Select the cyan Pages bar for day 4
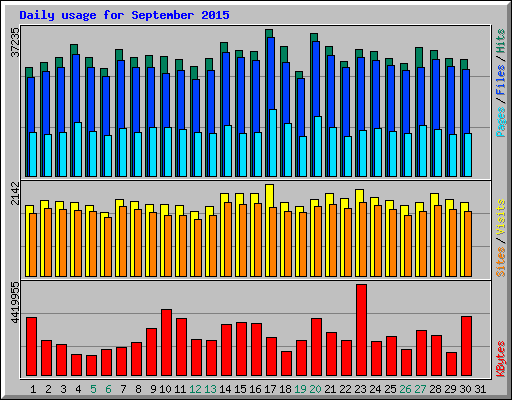The height and width of the screenshot is (400, 512). [x=78, y=149]
